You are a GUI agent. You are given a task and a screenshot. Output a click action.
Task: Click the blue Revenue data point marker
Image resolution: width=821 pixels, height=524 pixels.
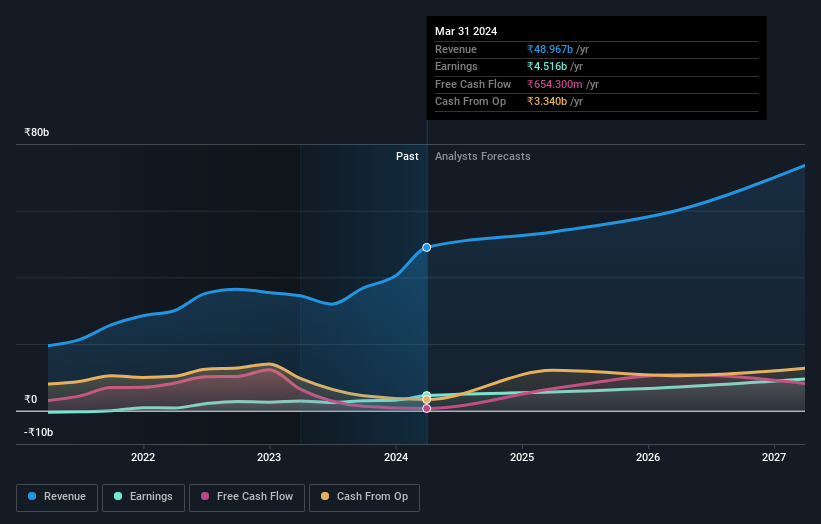click(x=427, y=247)
